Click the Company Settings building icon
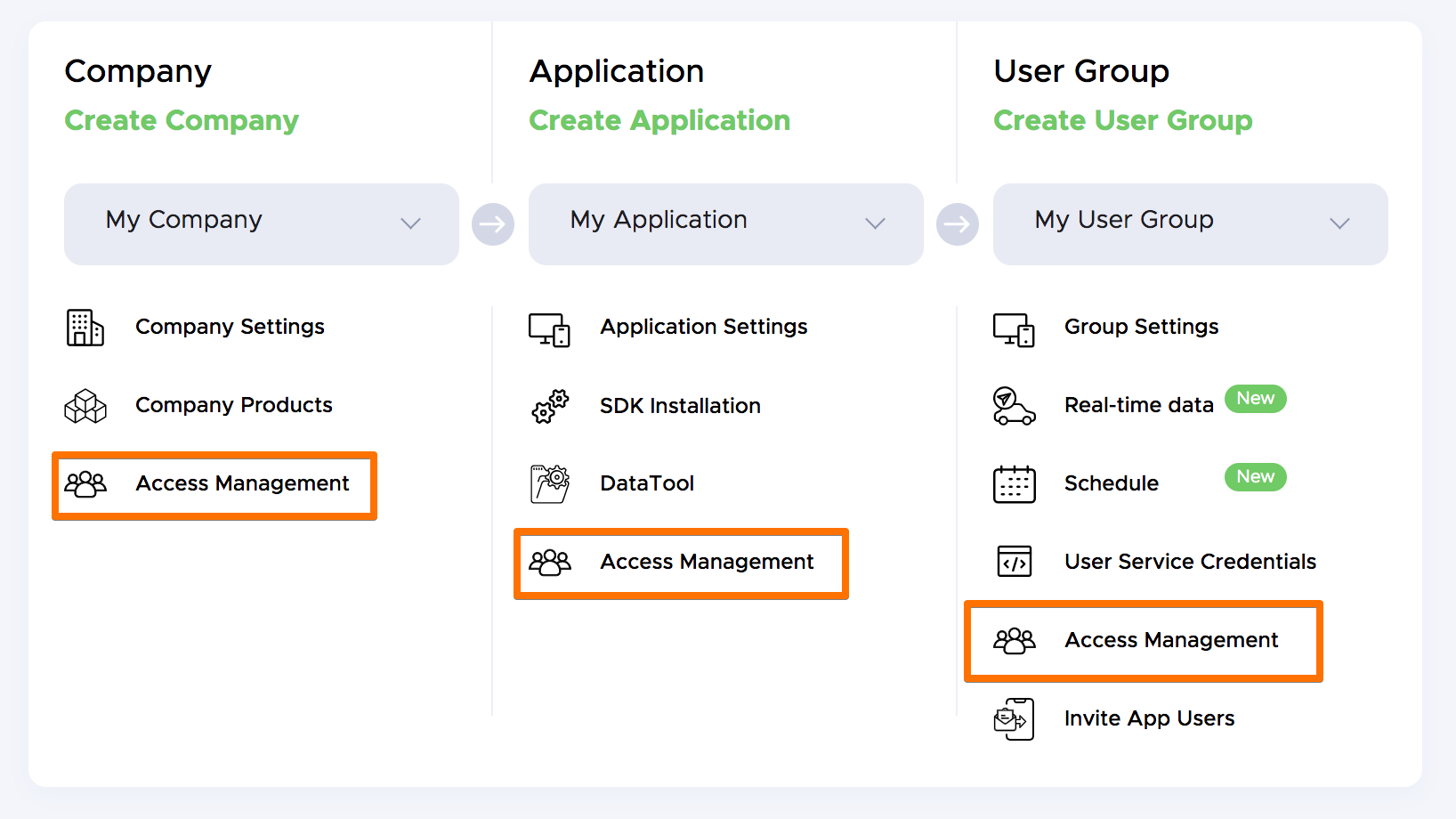 [x=85, y=328]
